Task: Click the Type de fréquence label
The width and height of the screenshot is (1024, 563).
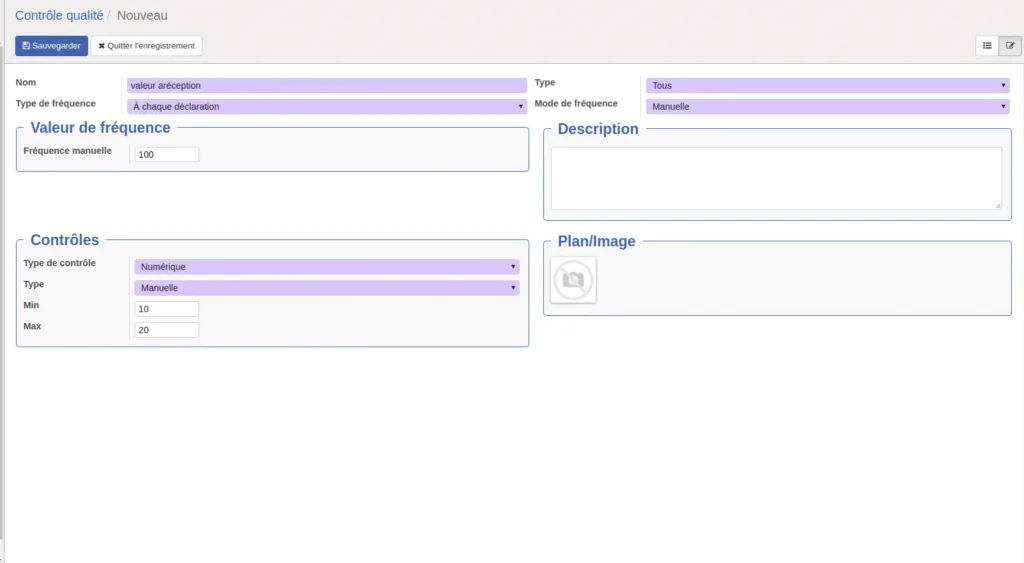Action: tap(56, 104)
